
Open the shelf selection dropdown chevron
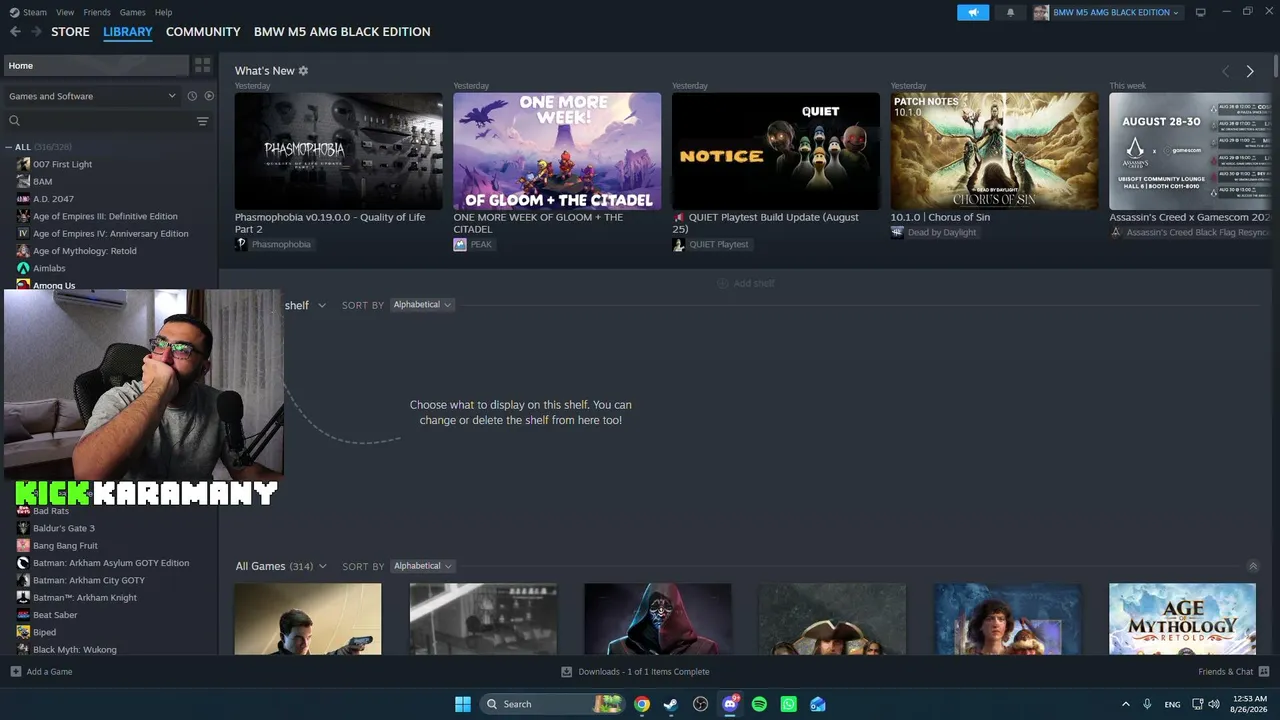tap(322, 305)
